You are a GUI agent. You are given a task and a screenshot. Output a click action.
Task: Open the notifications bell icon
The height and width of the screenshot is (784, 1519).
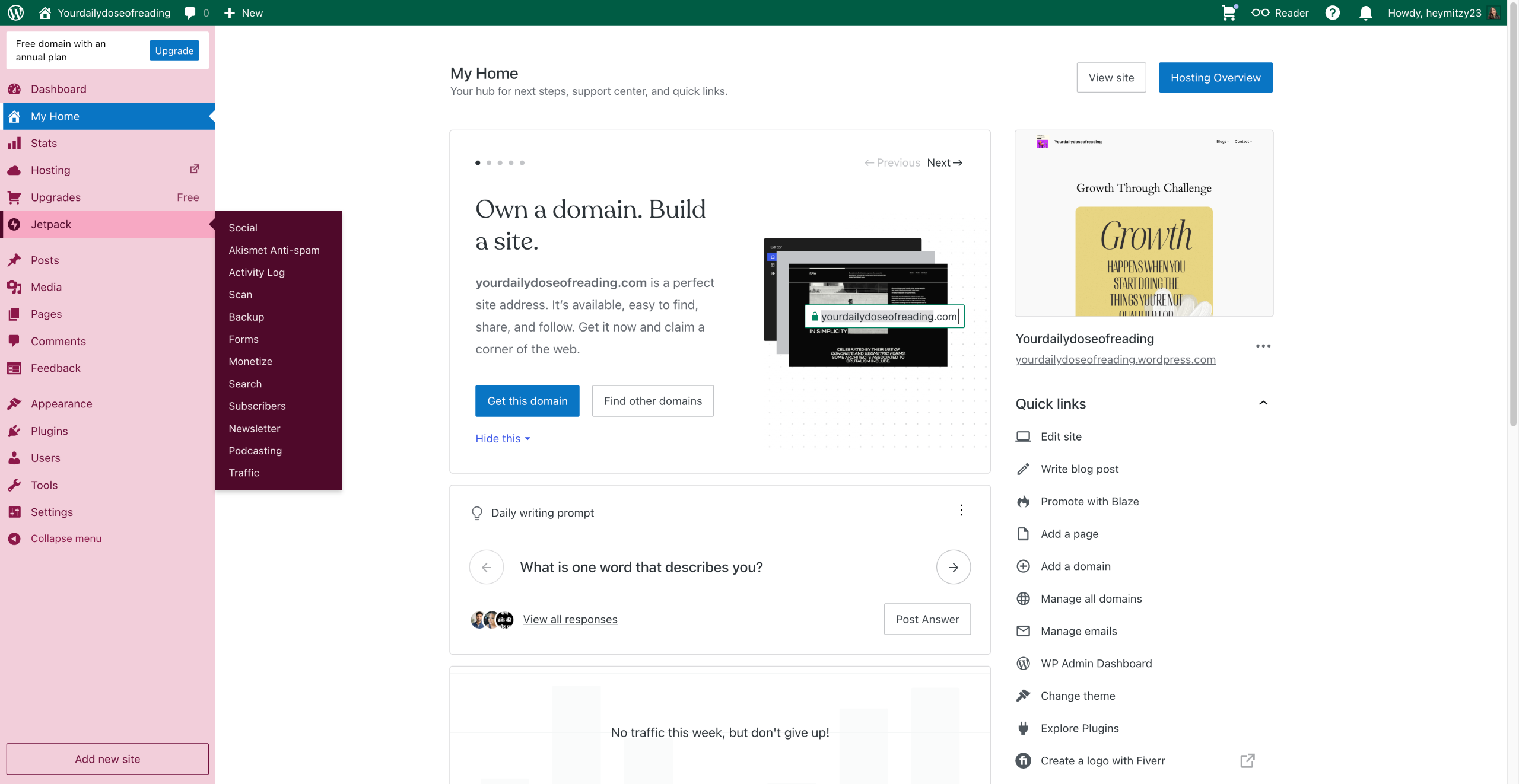[x=1365, y=12]
